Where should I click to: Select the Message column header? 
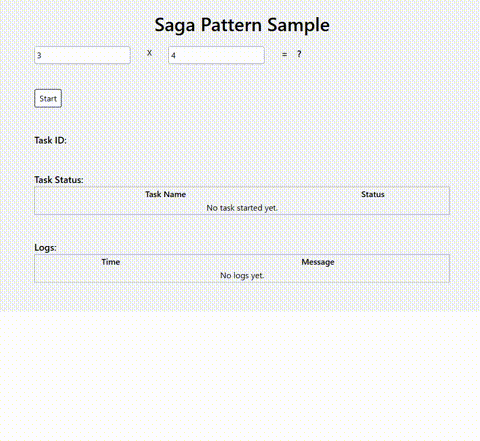pyautogui.click(x=318, y=262)
